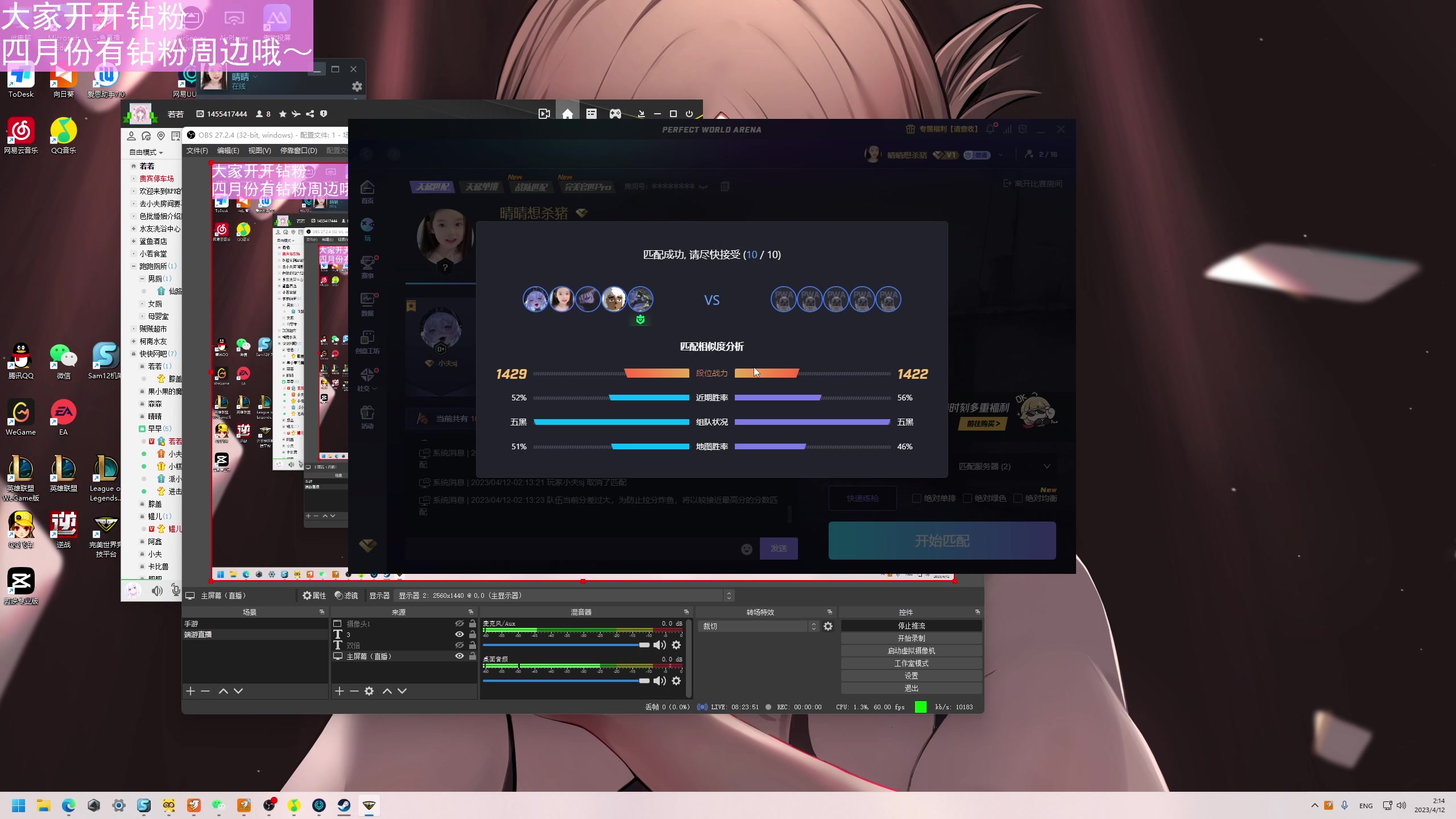Image resolution: width=1456 pixels, height=819 pixels.
Task: Expand the 鲨鱼酒店 channel
Action: click(134, 241)
